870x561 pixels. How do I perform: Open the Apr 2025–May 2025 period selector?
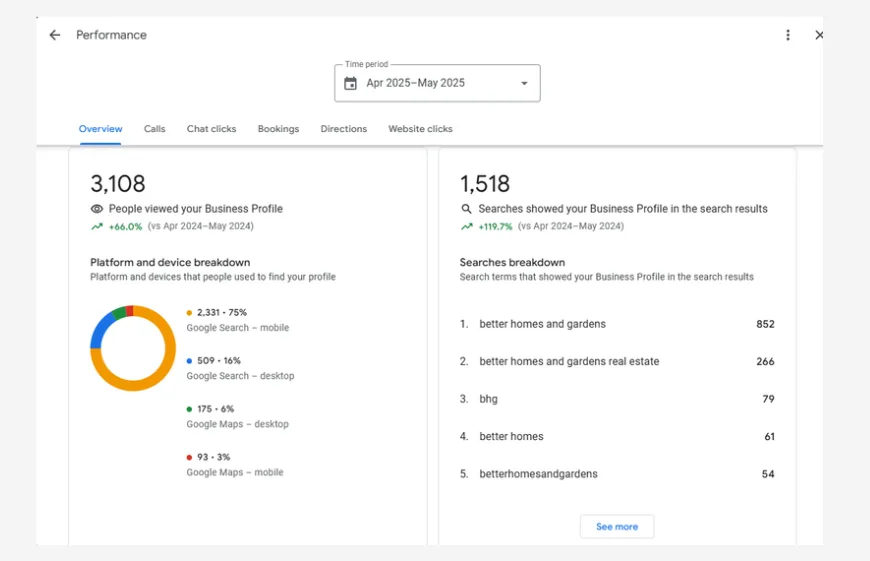point(437,84)
